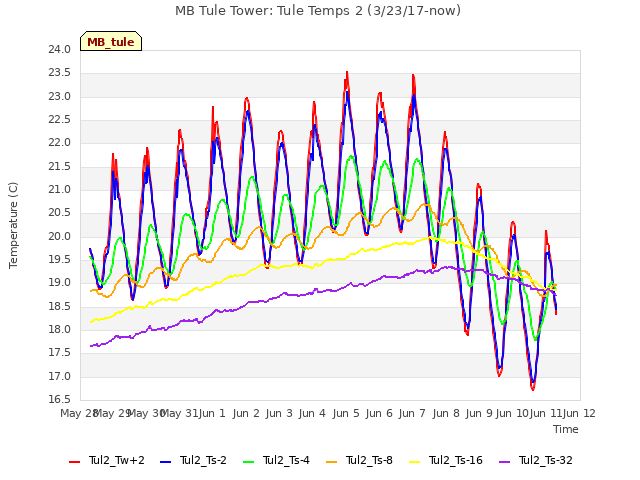Click the Jun 7 x-axis tick label
640x480 pixels.
[412, 413]
